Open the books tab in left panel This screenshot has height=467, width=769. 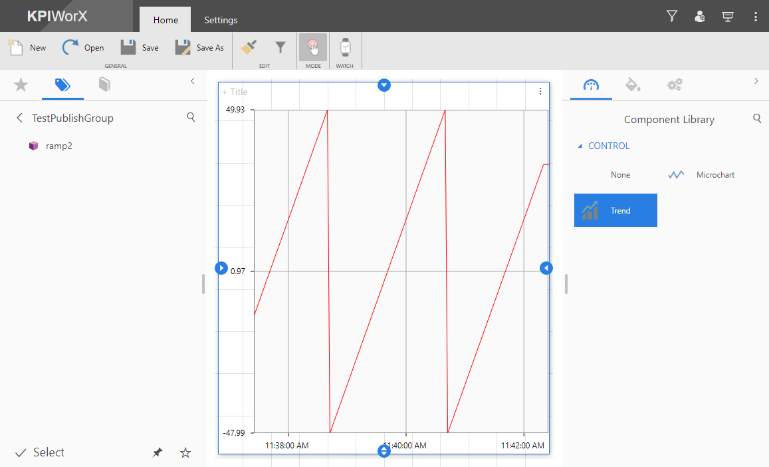(104, 85)
